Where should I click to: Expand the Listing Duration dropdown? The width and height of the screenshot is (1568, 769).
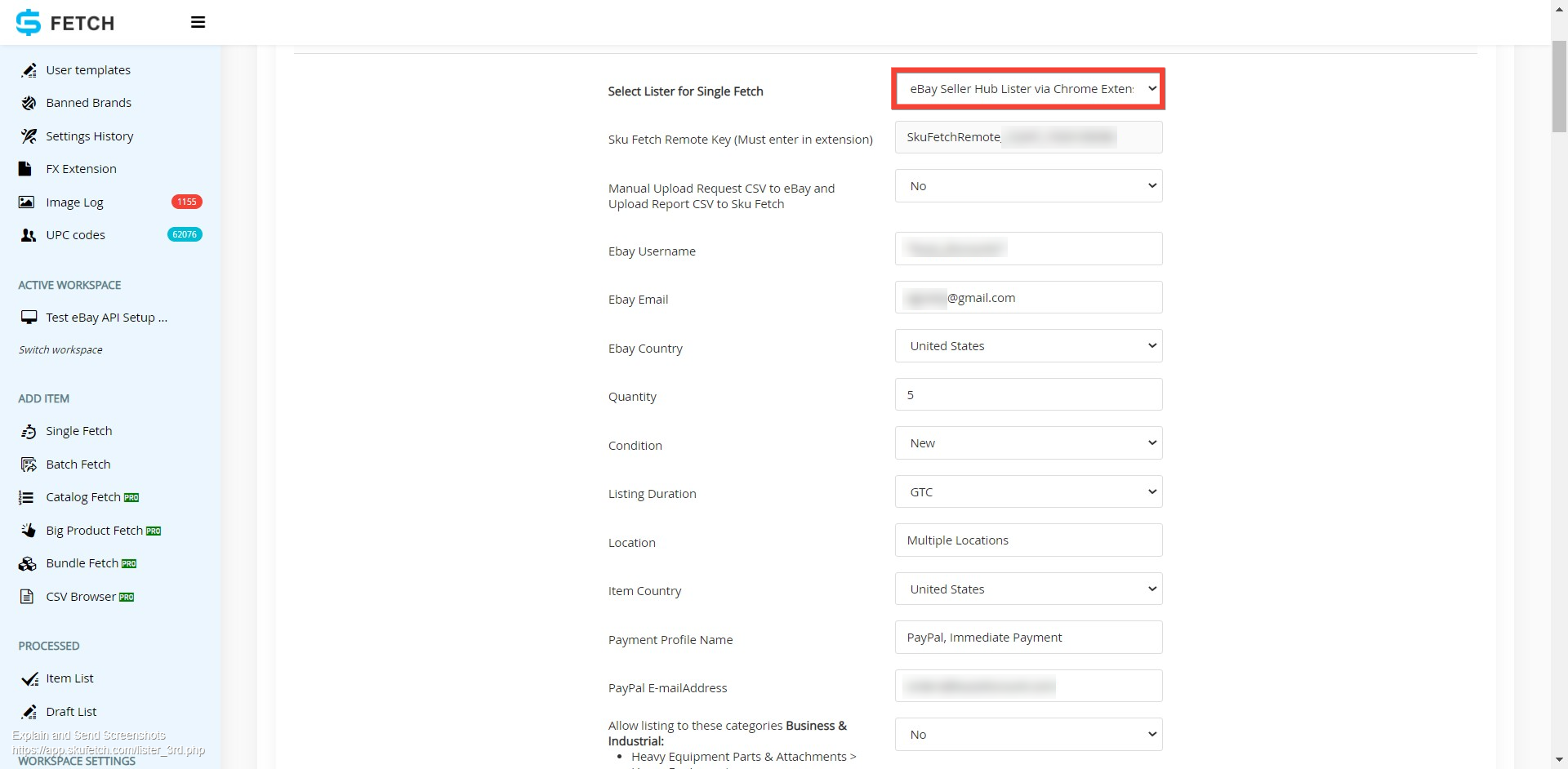coord(1028,492)
